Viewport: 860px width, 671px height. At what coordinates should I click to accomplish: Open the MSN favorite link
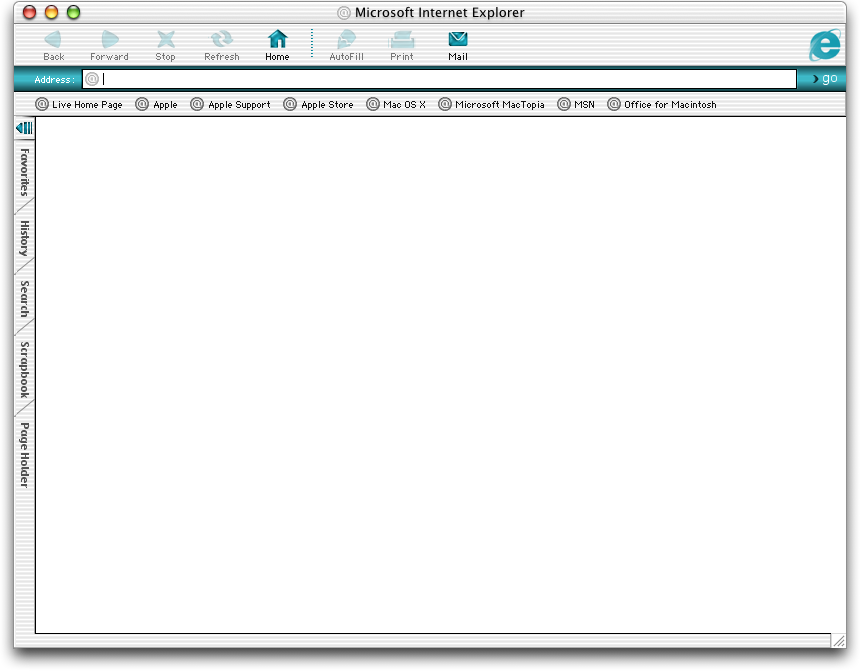[x=576, y=104]
